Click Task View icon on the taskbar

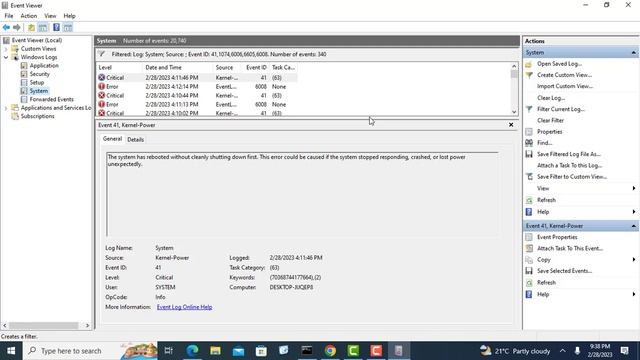click(x=169, y=351)
